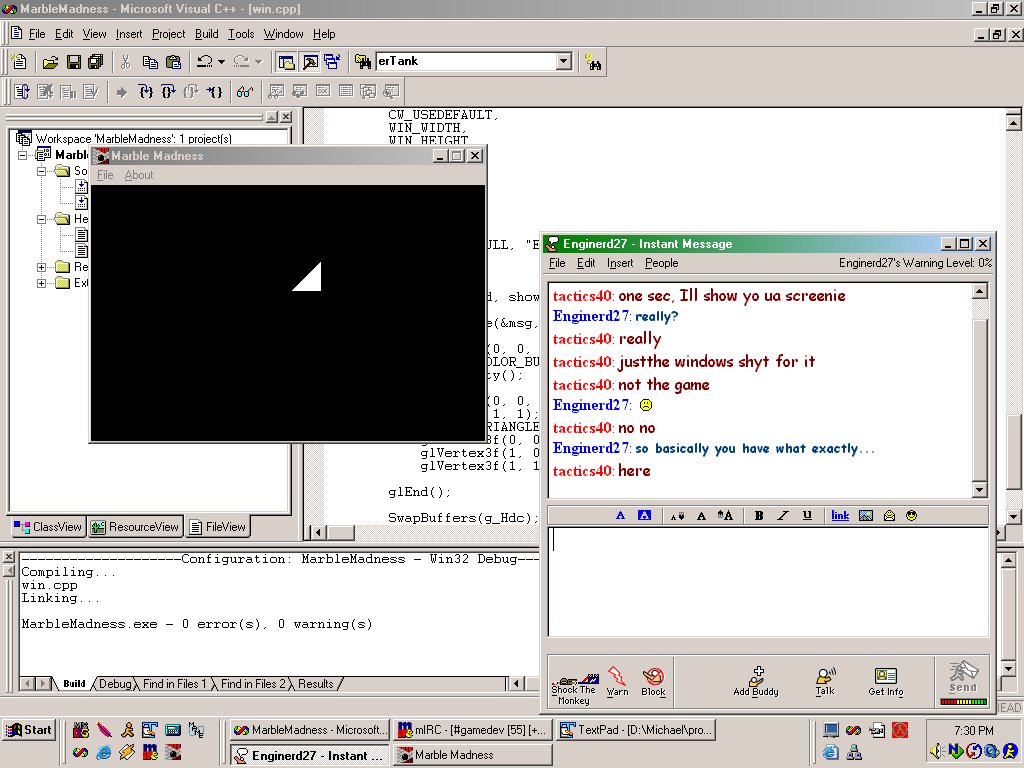The width and height of the screenshot is (1024, 768).
Task: Toggle Underline formatting in the IM toolbar
Action: [807, 516]
